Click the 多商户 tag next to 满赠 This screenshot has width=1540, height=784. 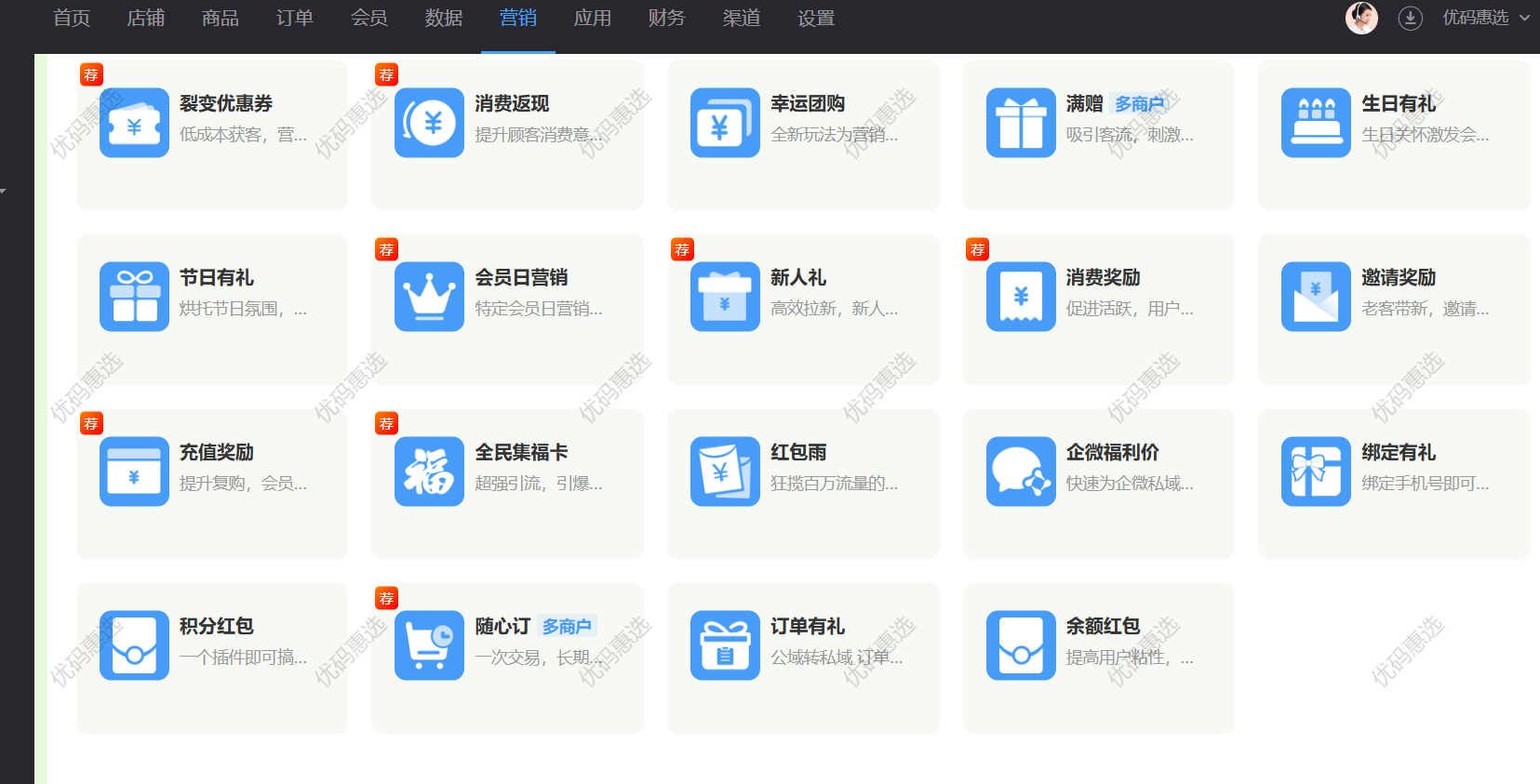pyautogui.click(x=1139, y=104)
